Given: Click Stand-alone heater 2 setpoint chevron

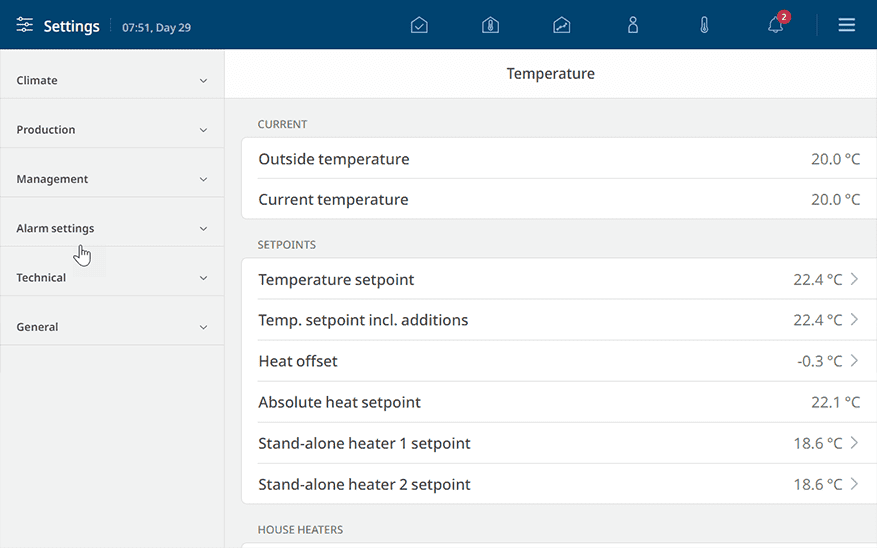Looking at the screenshot, I should coord(854,484).
